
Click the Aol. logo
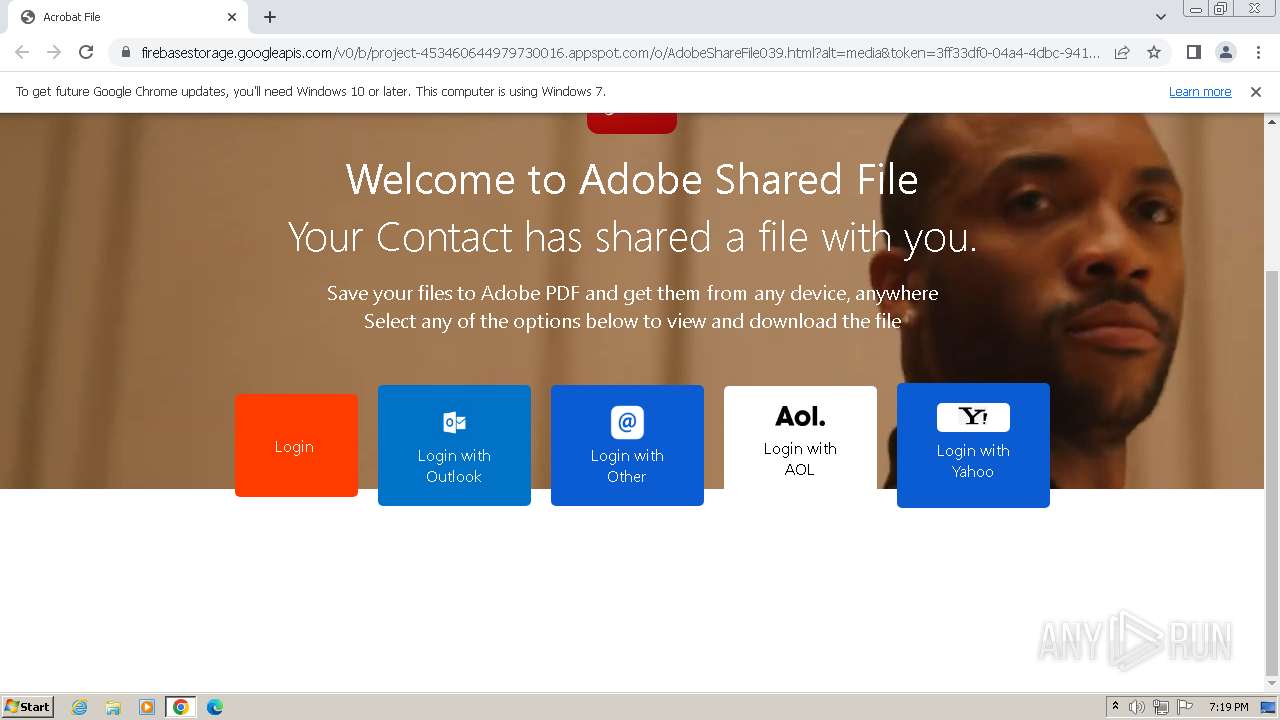coord(800,416)
